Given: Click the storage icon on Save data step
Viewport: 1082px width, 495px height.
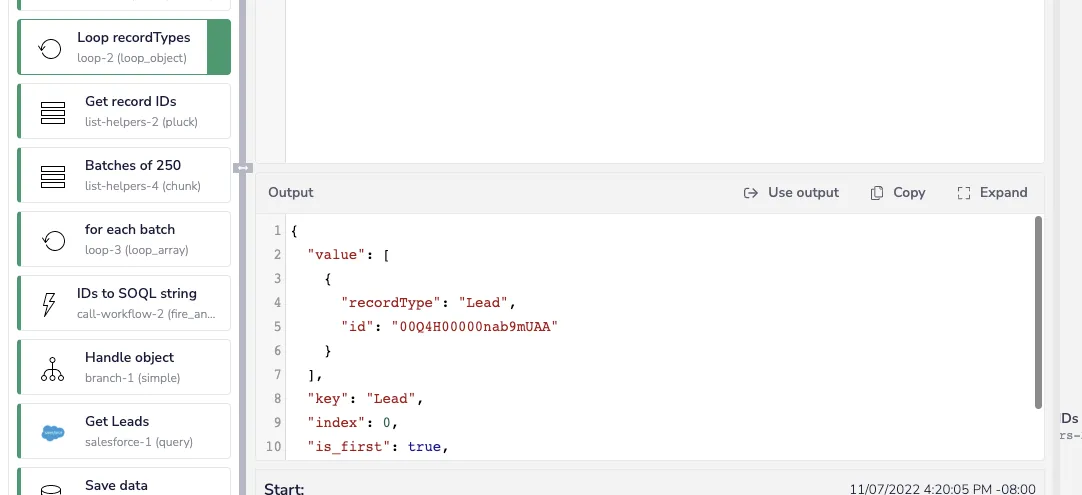Looking at the screenshot, I should 51,489.
